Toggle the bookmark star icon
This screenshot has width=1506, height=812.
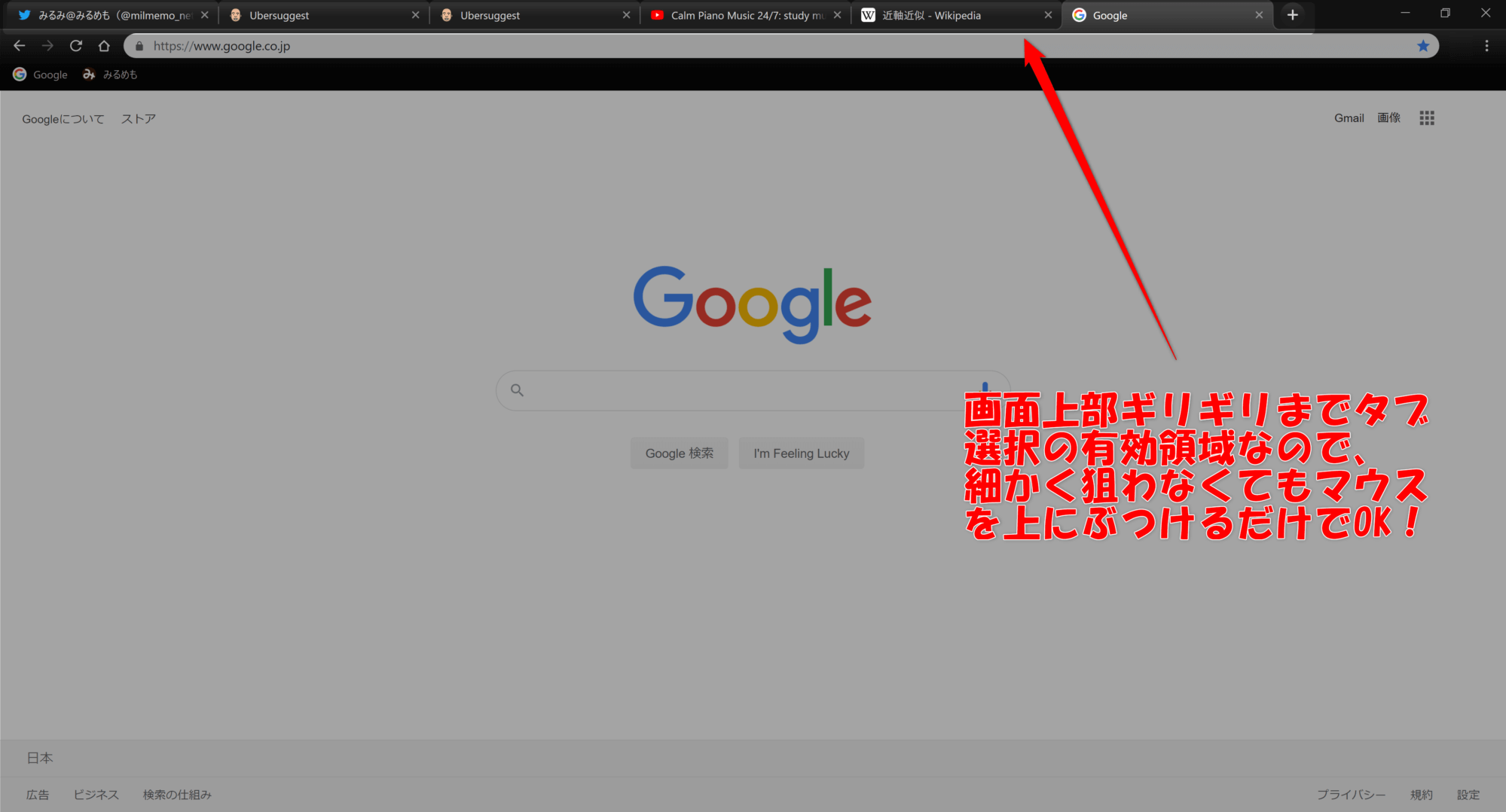point(1423,46)
